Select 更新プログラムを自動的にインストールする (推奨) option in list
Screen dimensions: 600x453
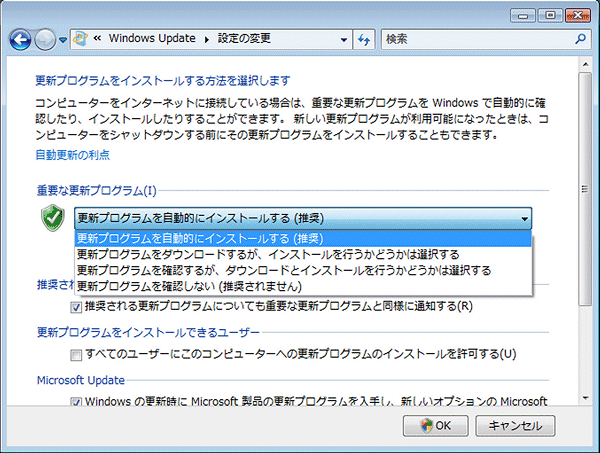[x=303, y=238]
